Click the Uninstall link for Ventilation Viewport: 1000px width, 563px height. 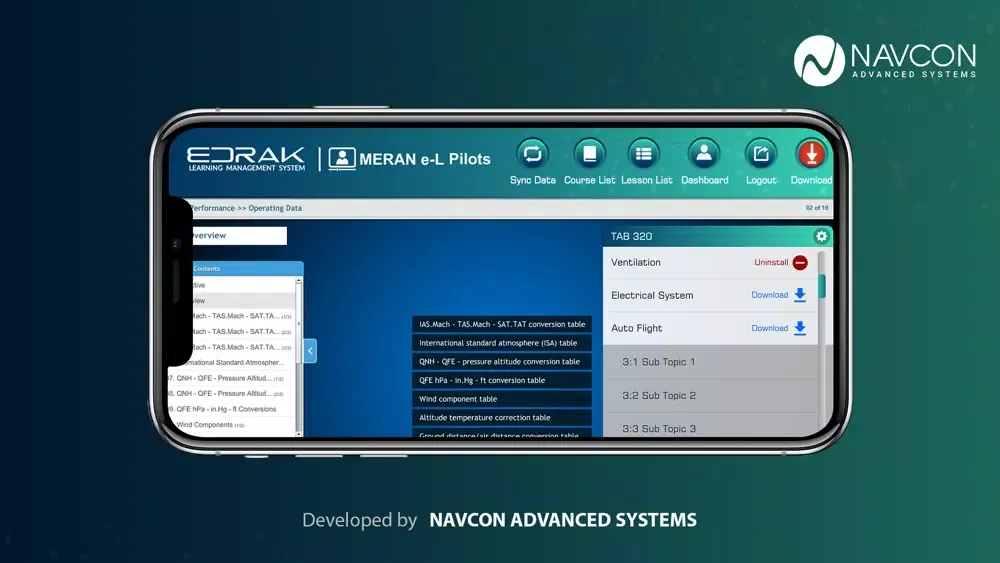tap(770, 262)
